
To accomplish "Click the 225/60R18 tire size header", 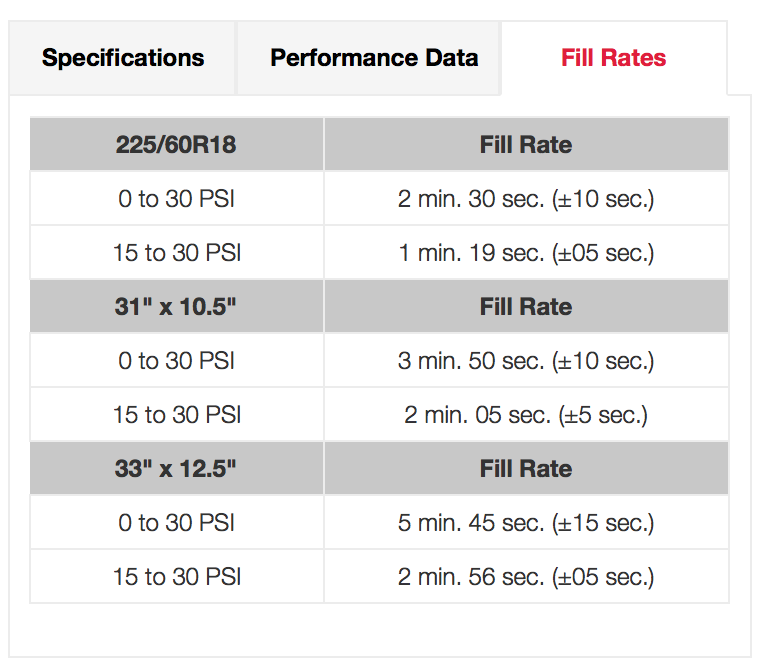I will coord(177,145).
